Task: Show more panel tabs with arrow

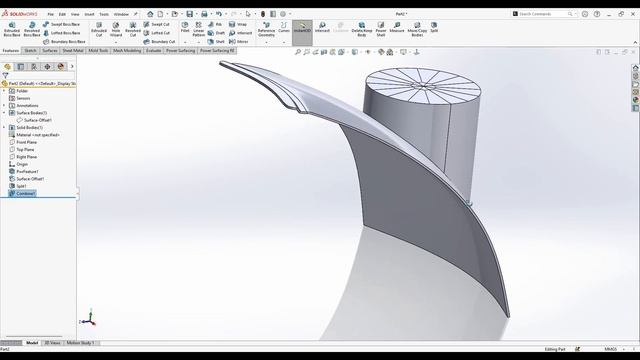Action: coord(72,67)
